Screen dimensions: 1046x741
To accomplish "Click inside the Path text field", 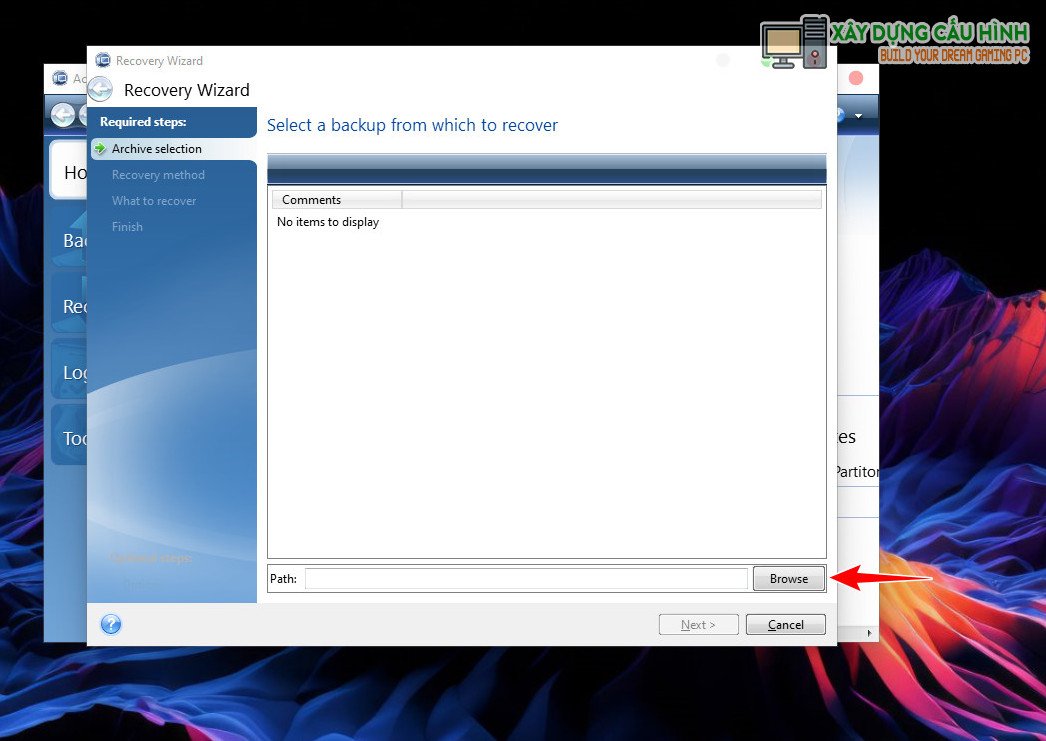I will click(x=526, y=579).
